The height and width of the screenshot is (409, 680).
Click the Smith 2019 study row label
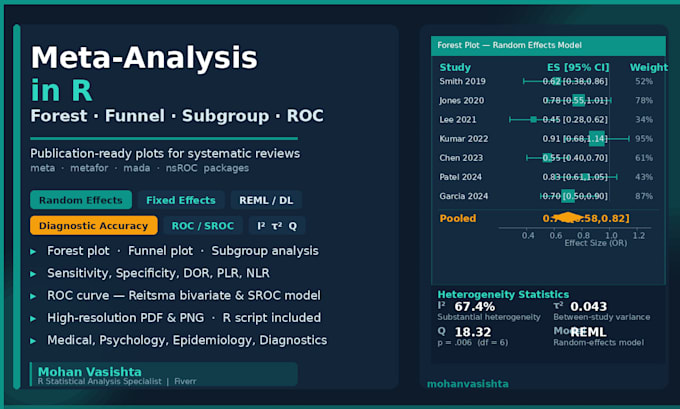tap(462, 81)
